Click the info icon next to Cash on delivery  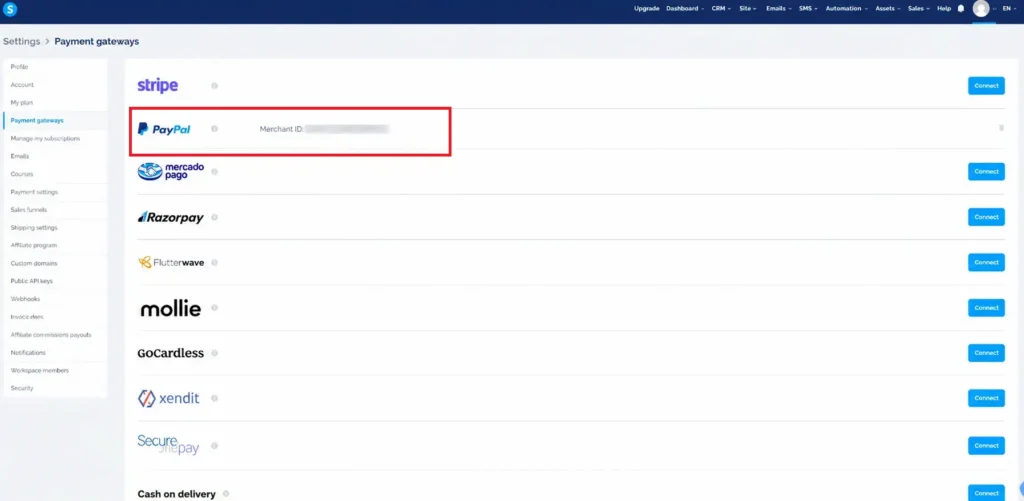coord(226,494)
